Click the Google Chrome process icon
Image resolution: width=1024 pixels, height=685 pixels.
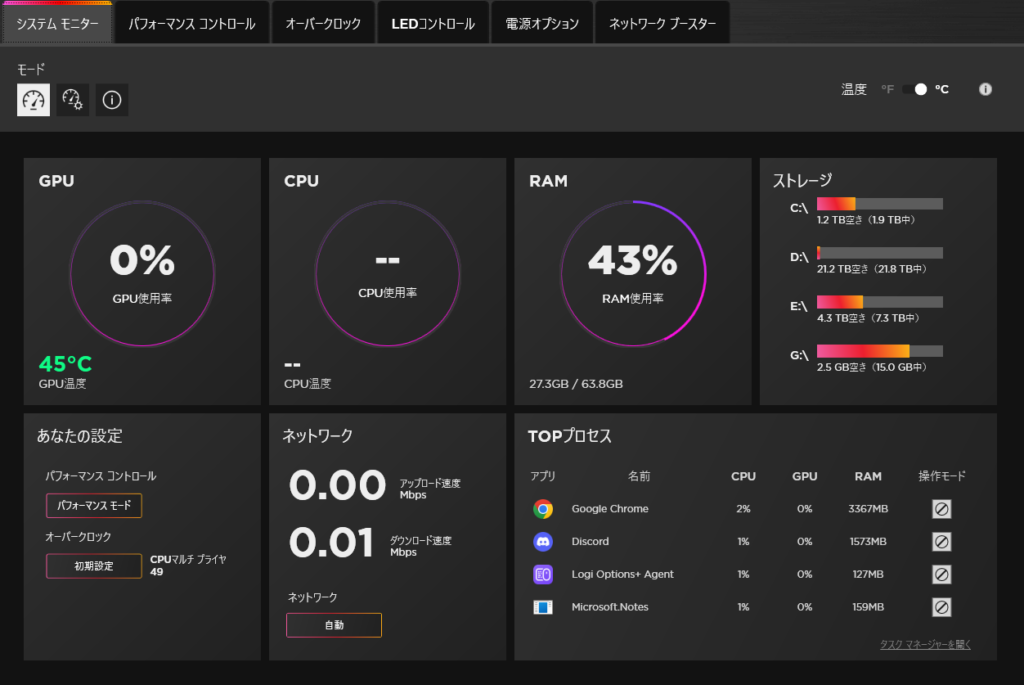(543, 509)
